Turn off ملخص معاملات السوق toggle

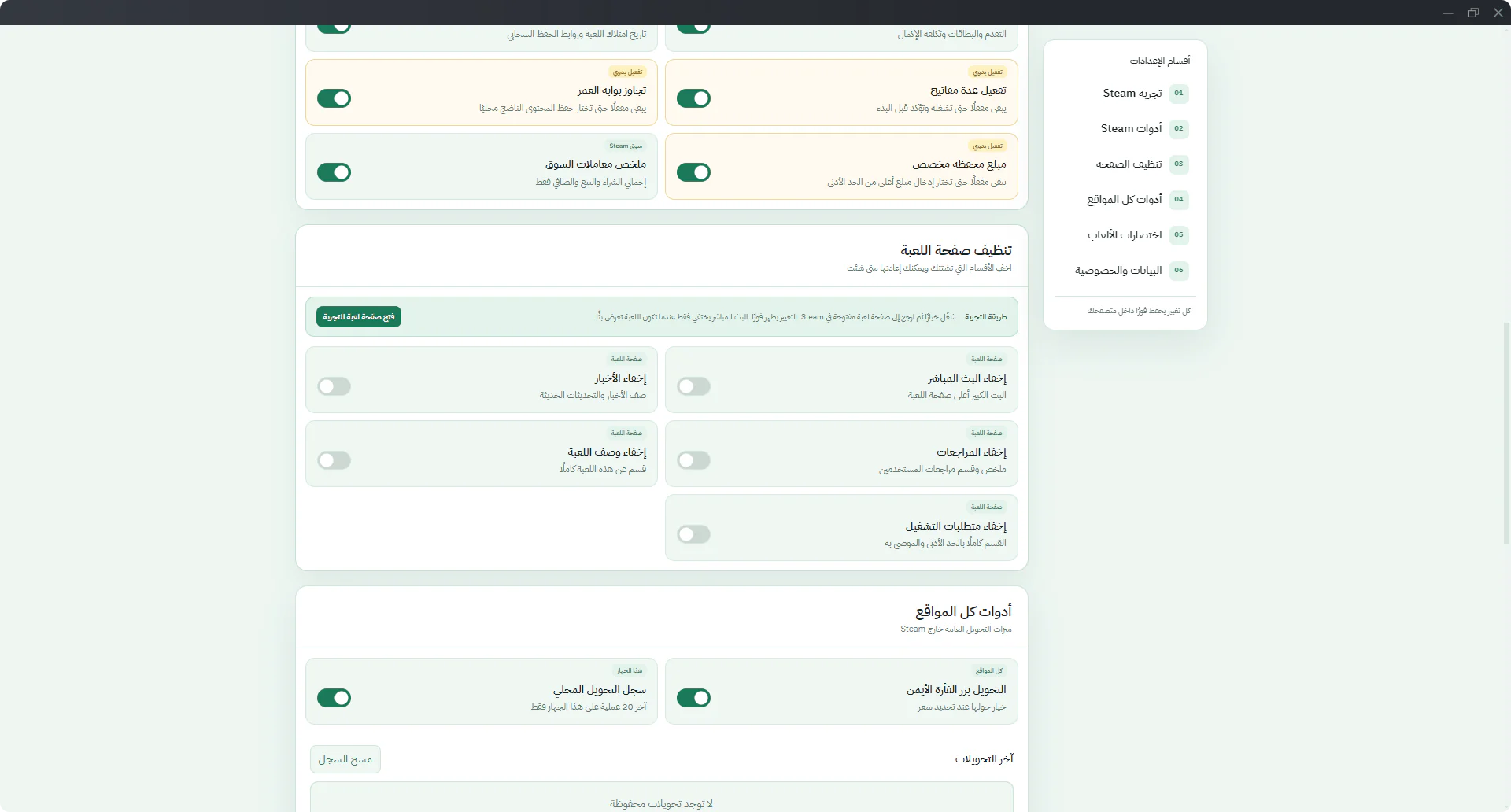tap(334, 172)
